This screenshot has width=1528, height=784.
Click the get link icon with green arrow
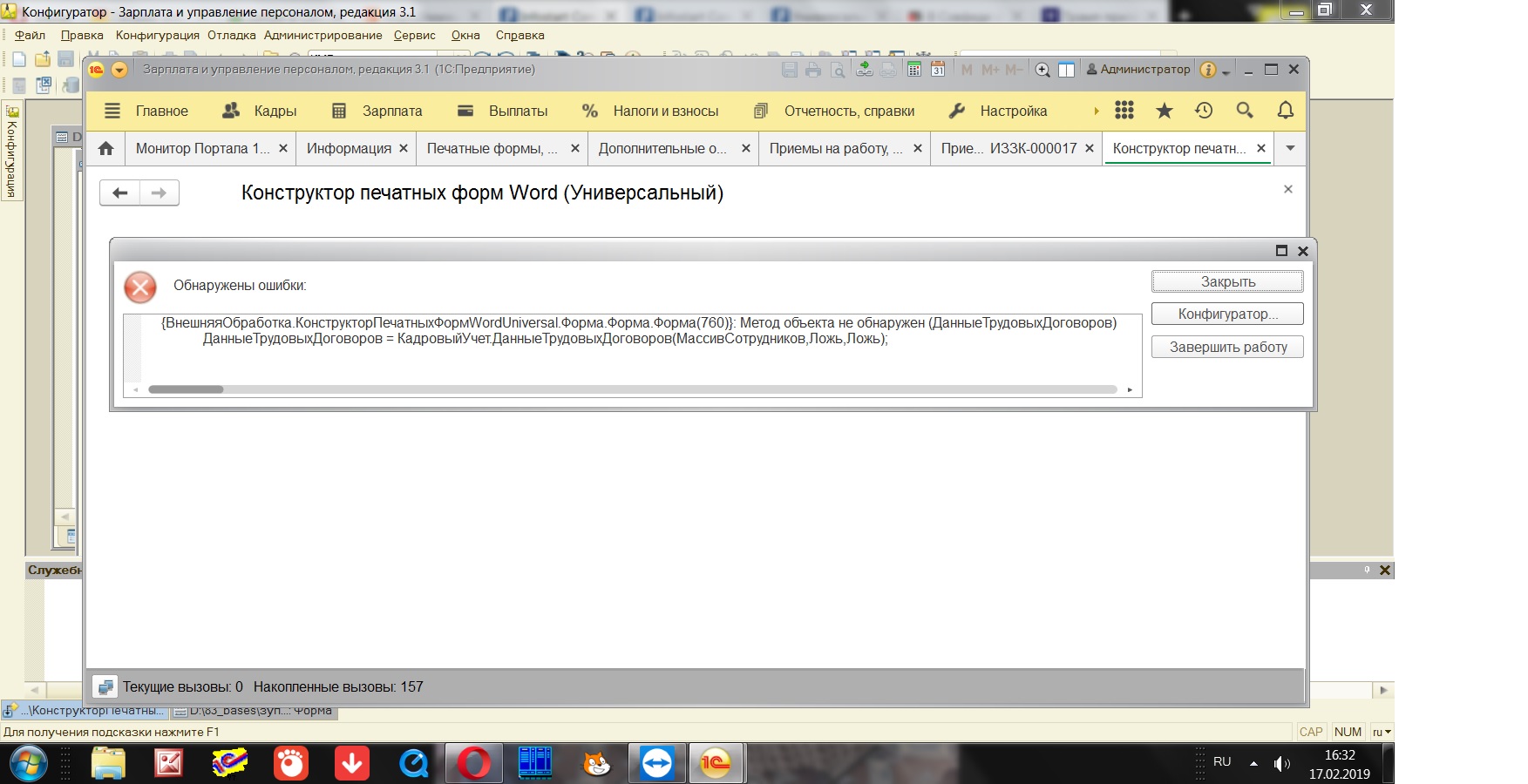click(864, 70)
